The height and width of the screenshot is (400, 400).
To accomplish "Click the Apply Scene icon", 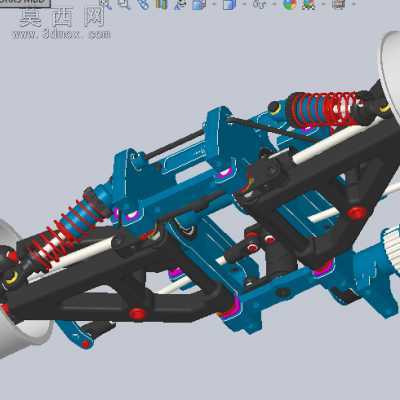I will point(309,4).
